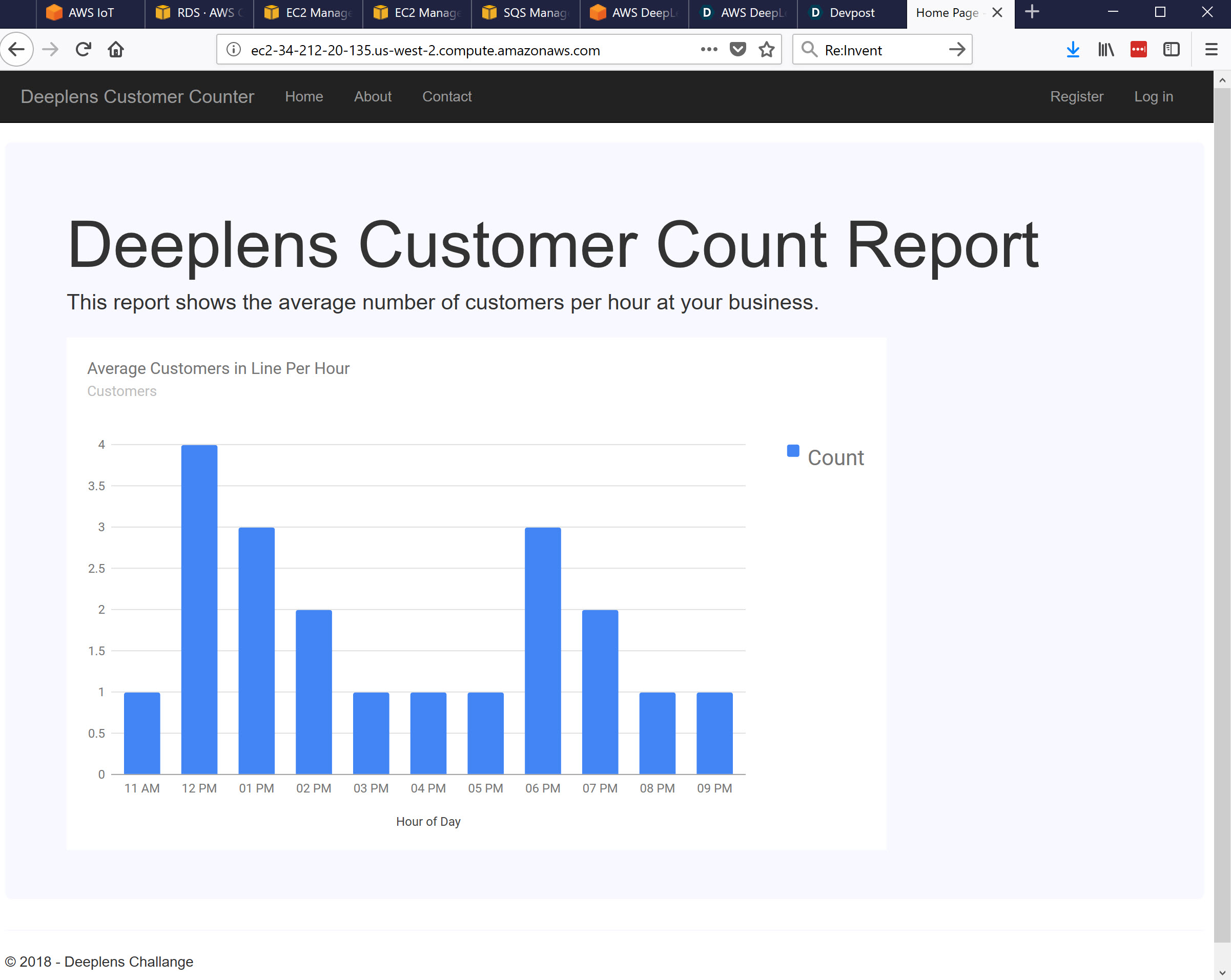Open a new tab with plus button
This screenshot has height=980, width=1231.
(x=1032, y=12)
